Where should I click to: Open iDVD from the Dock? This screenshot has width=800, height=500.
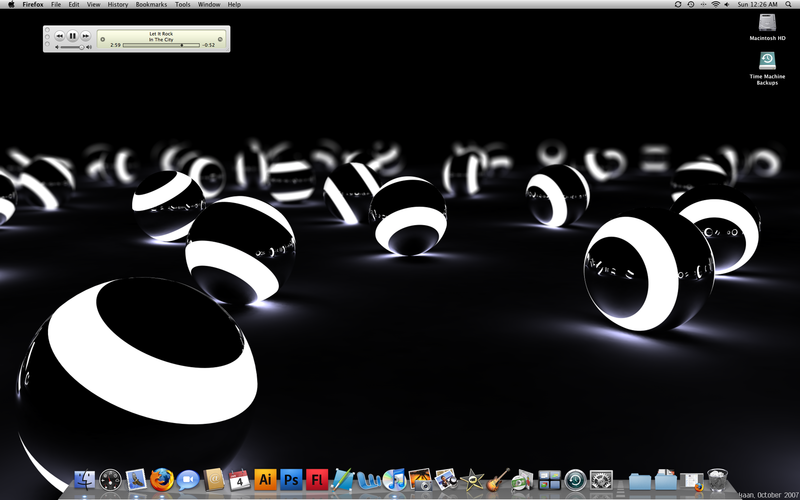(x=522, y=480)
